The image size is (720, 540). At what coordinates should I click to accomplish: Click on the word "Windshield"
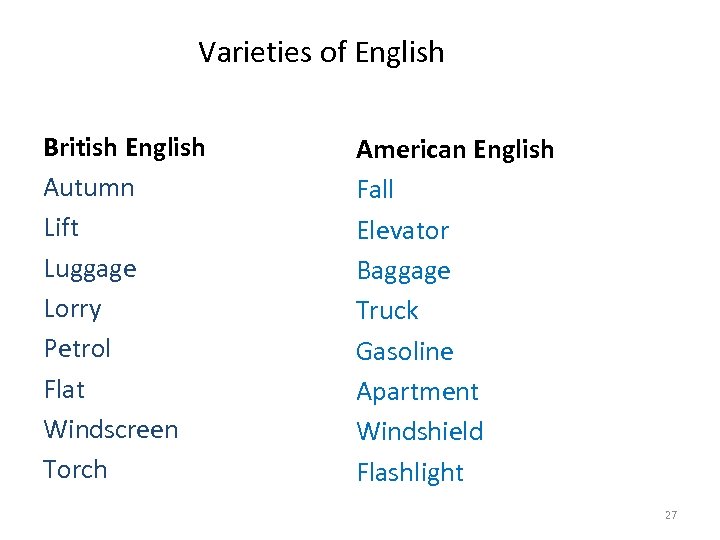click(x=420, y=432)
